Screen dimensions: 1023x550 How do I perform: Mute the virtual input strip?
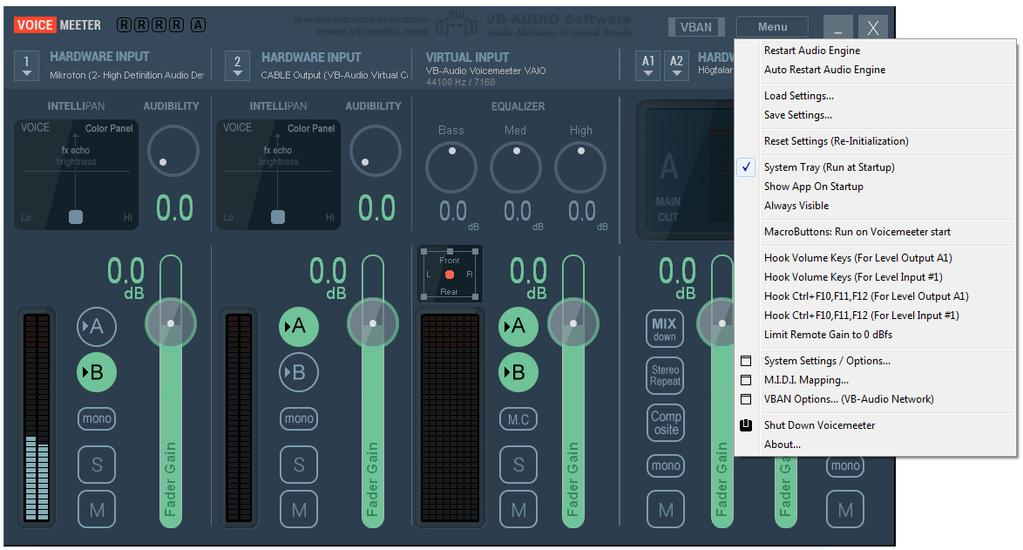tap(518, 510)
